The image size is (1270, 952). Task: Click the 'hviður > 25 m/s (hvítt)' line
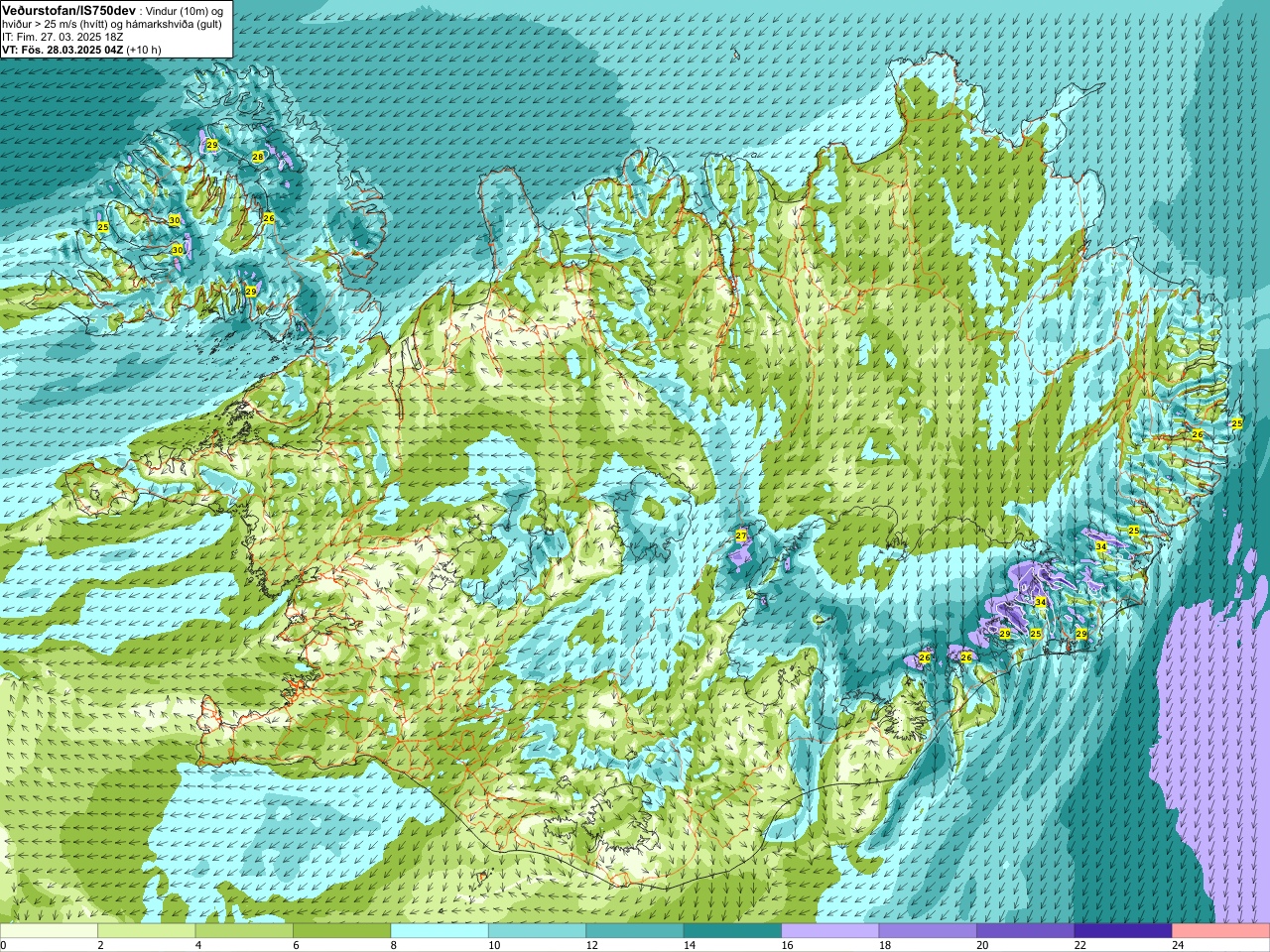tap(55, 23)
